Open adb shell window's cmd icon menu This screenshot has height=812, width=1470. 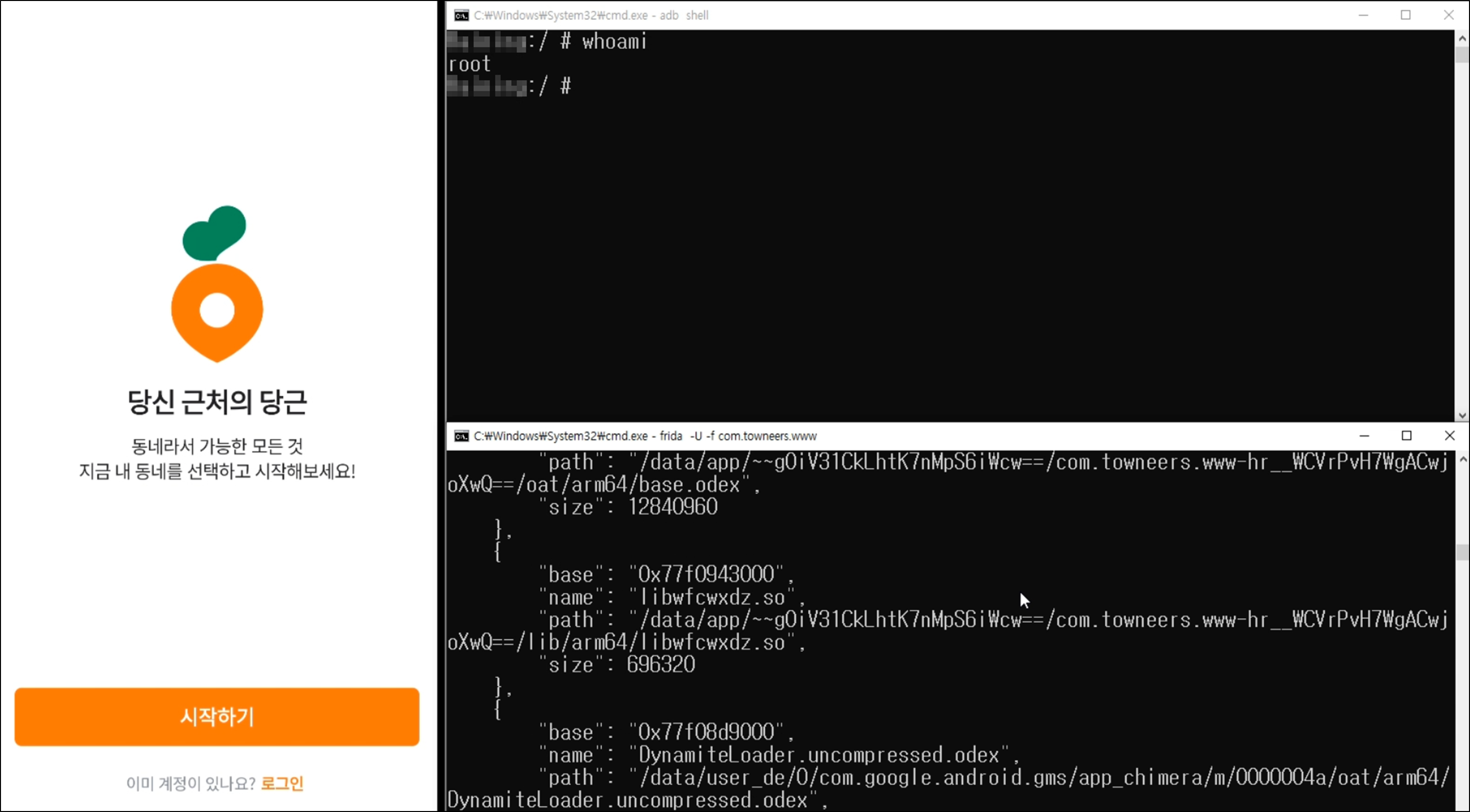461,15
